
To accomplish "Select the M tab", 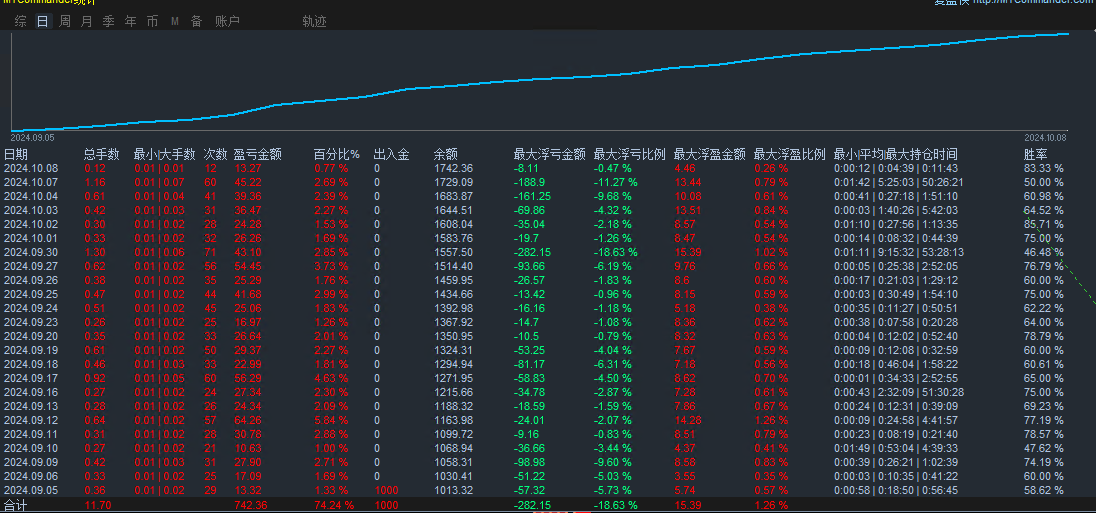I will pos(175,22).
